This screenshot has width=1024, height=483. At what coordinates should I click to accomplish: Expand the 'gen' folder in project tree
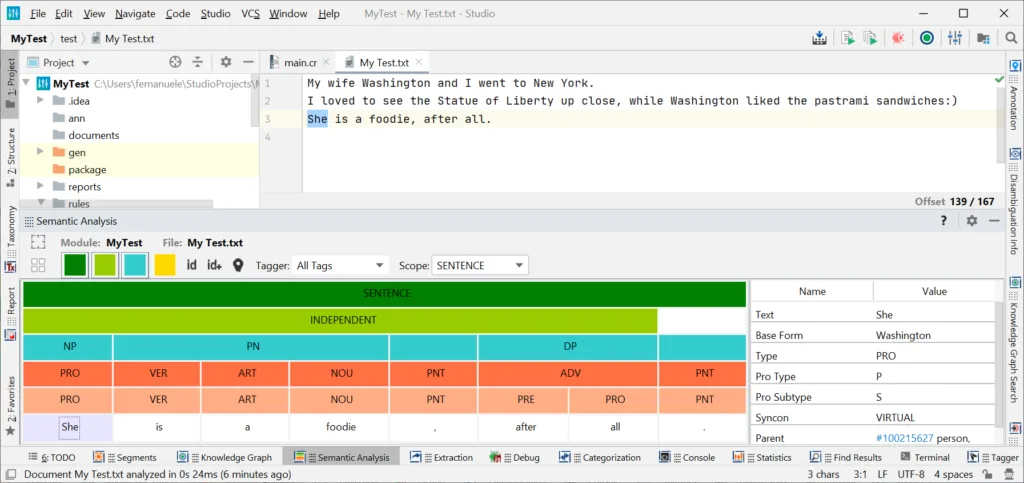(x=41, y=152)
